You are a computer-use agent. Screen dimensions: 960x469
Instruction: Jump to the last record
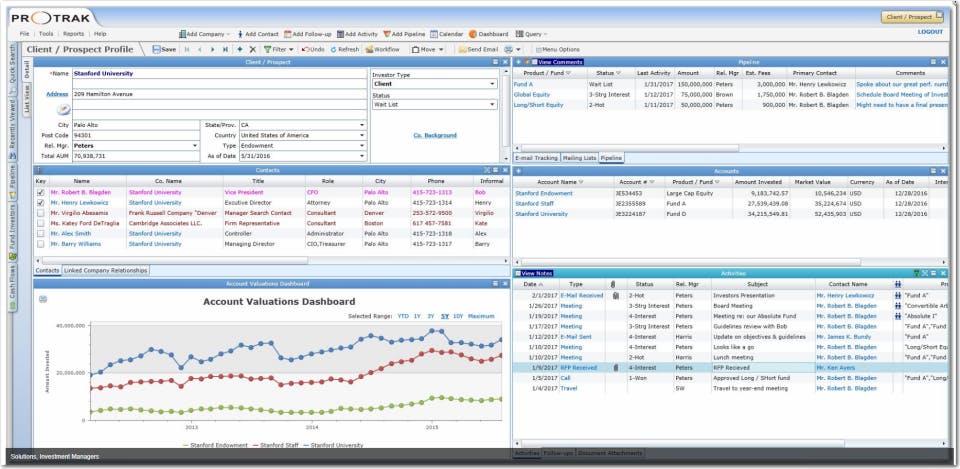[225, 50]
